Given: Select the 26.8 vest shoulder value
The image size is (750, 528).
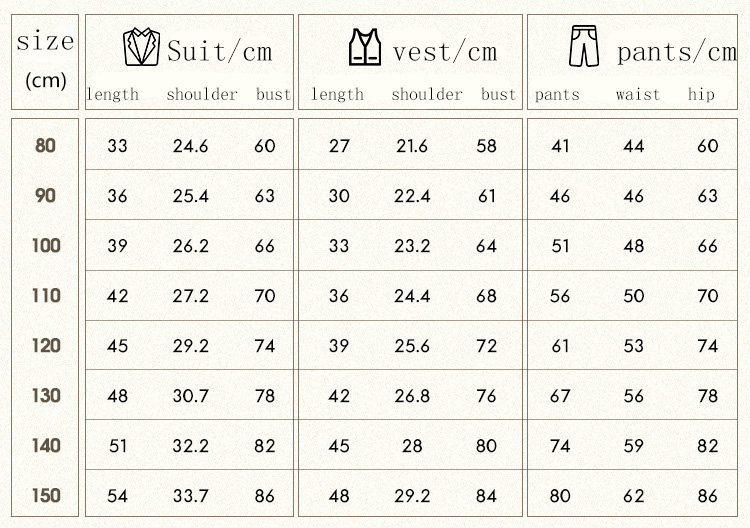Looking at the screenshot, I should pos(412,396).
